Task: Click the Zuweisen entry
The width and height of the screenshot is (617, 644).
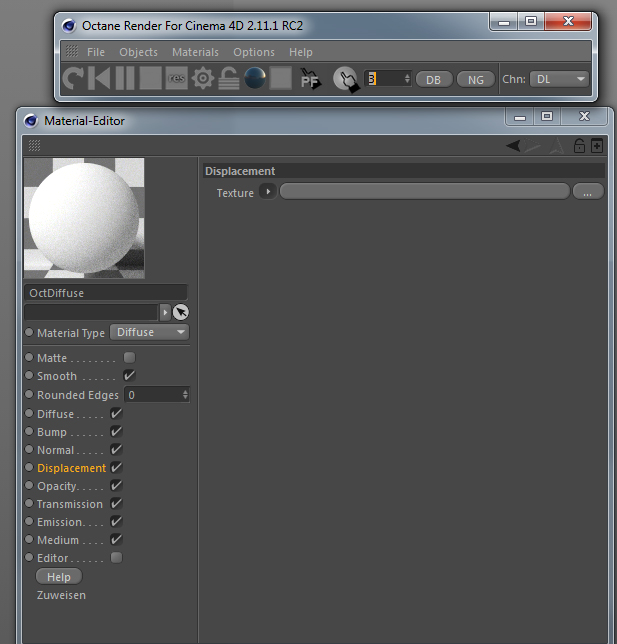Action: point(62,595)
